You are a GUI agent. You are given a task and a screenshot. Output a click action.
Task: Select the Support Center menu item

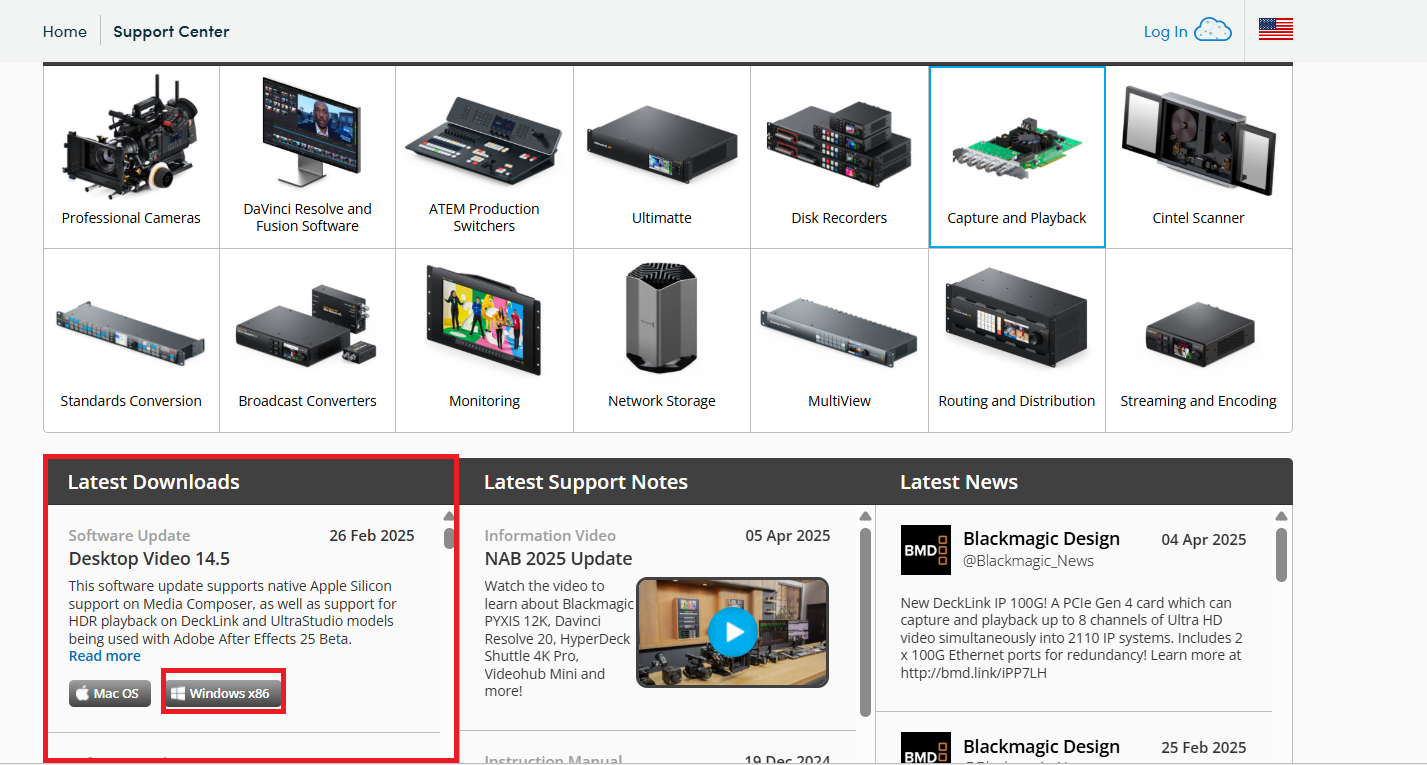click(171, 31)
